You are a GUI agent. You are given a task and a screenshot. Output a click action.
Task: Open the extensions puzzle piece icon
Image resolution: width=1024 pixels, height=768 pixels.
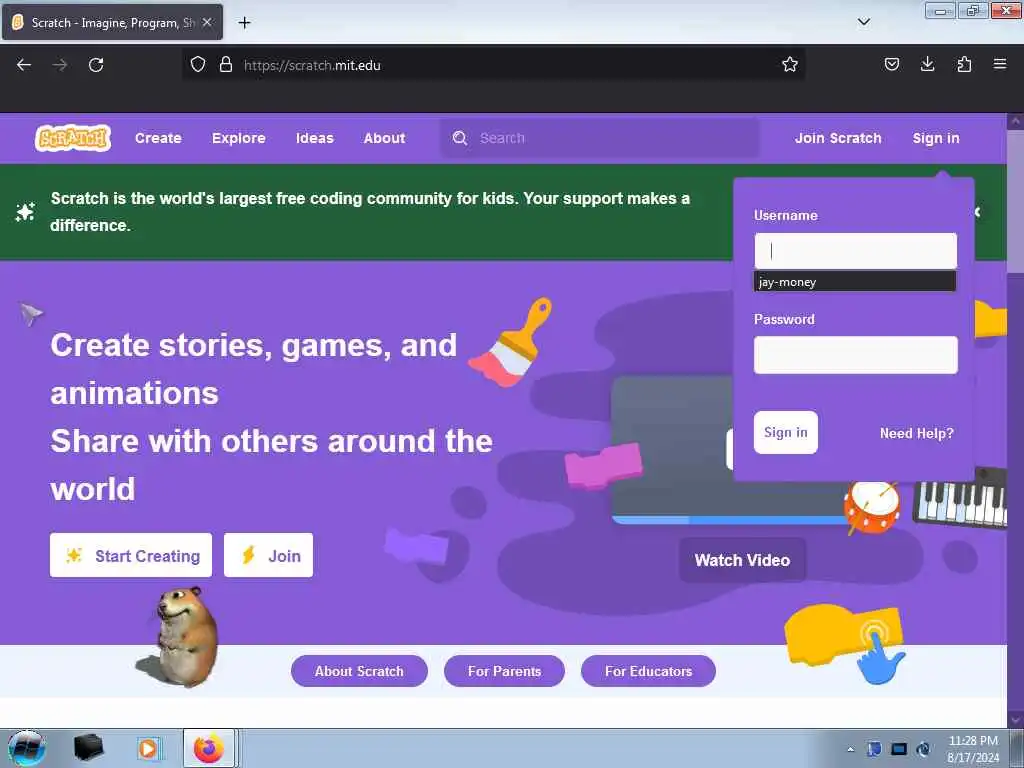(964, 64)
